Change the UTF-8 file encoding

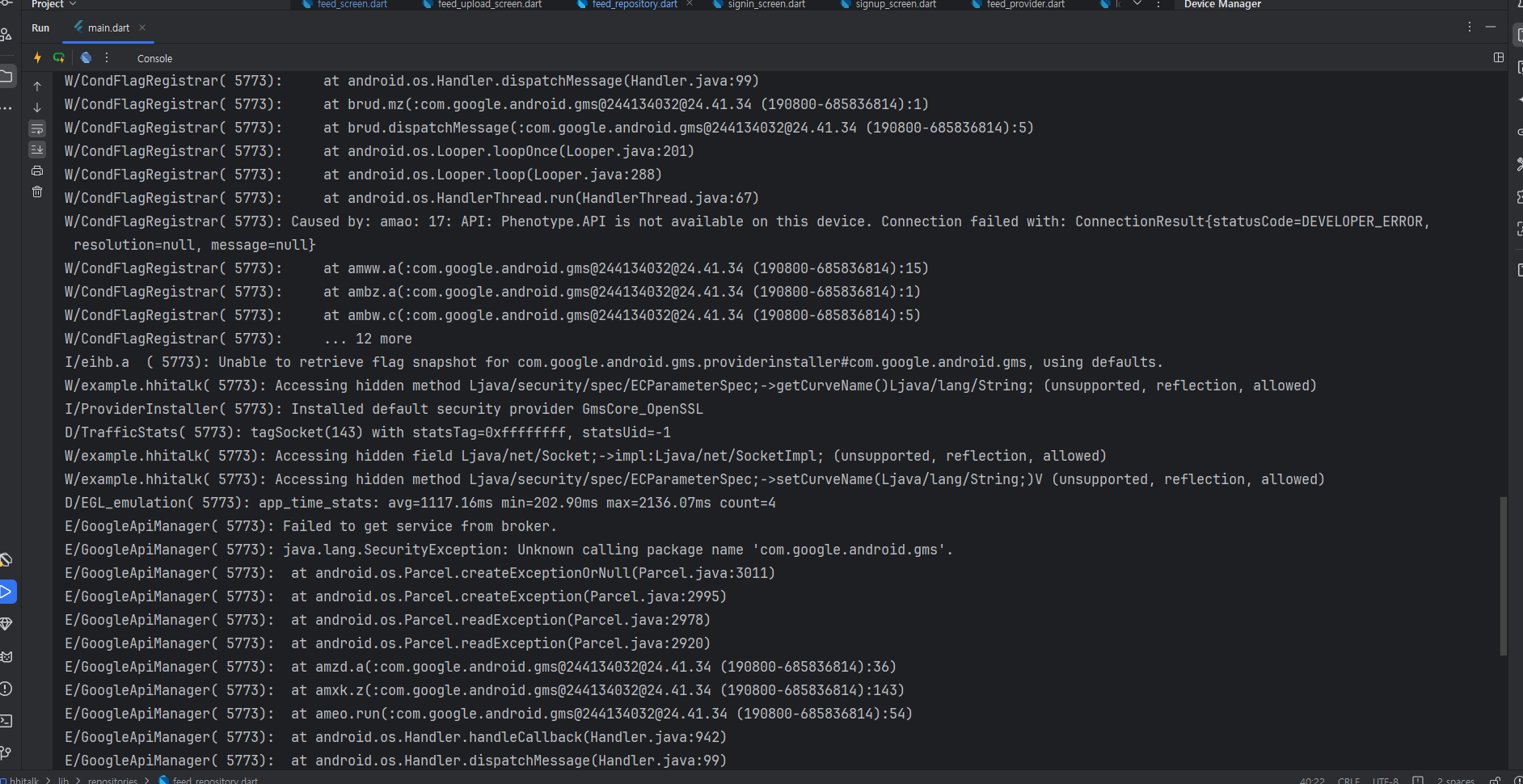(x=1385, y=780)
